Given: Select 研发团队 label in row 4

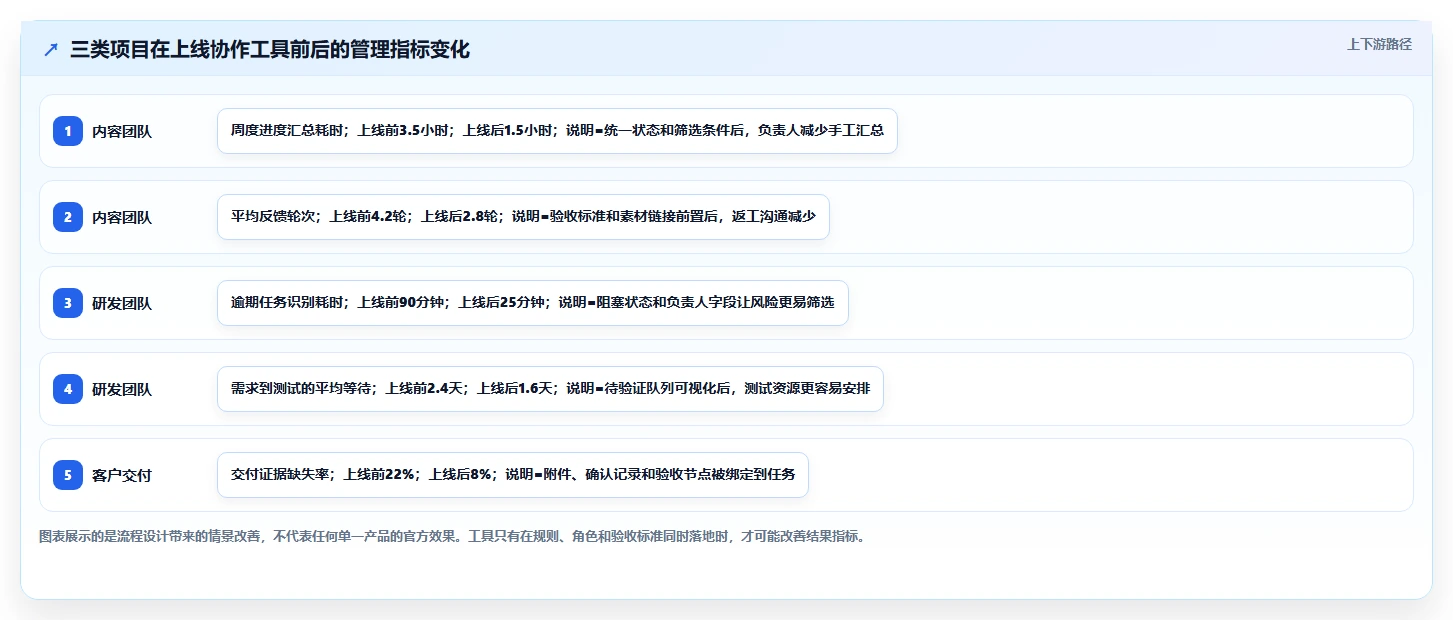Looking at the screenshot, I should point(122,389).
